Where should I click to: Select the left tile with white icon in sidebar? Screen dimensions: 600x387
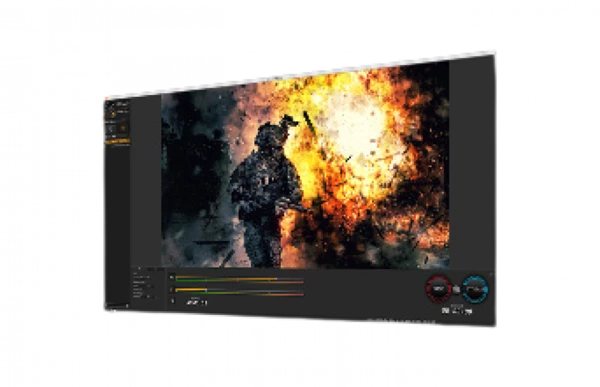(111, 129)
